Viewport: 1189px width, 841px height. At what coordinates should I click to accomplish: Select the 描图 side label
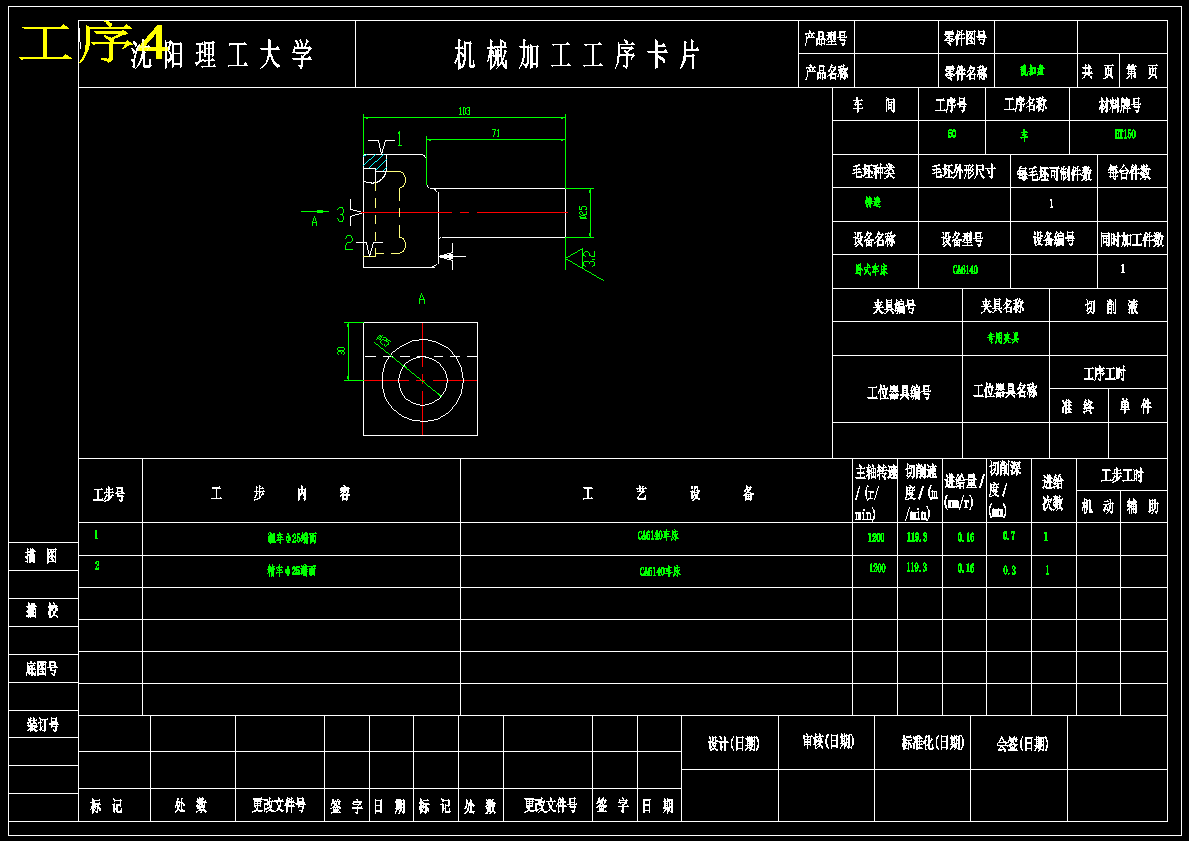click(x=41, y=556)
